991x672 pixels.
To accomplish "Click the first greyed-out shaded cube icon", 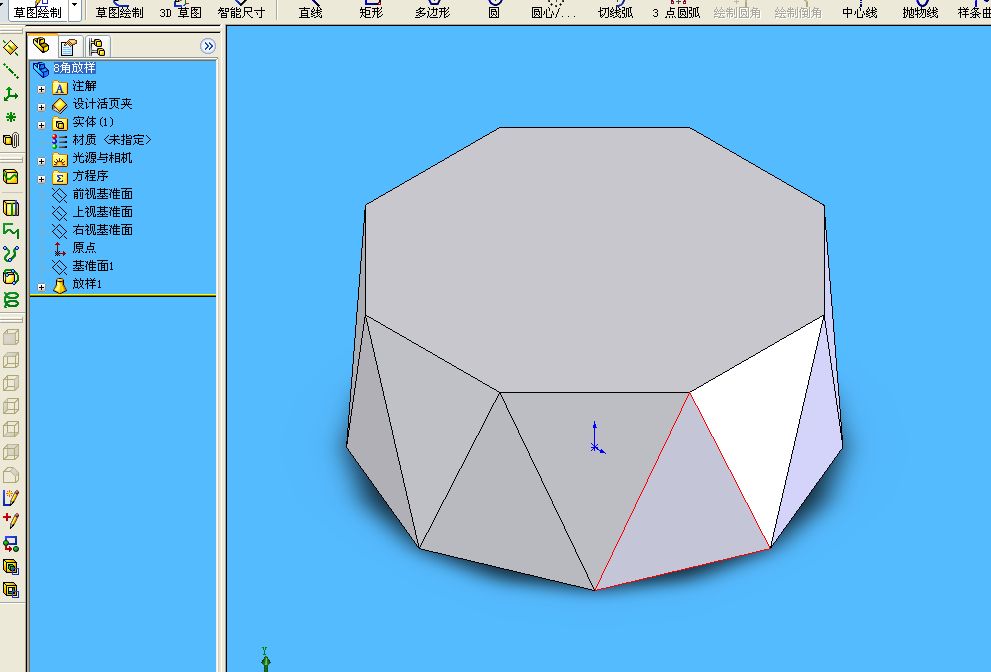I will 11,337.
